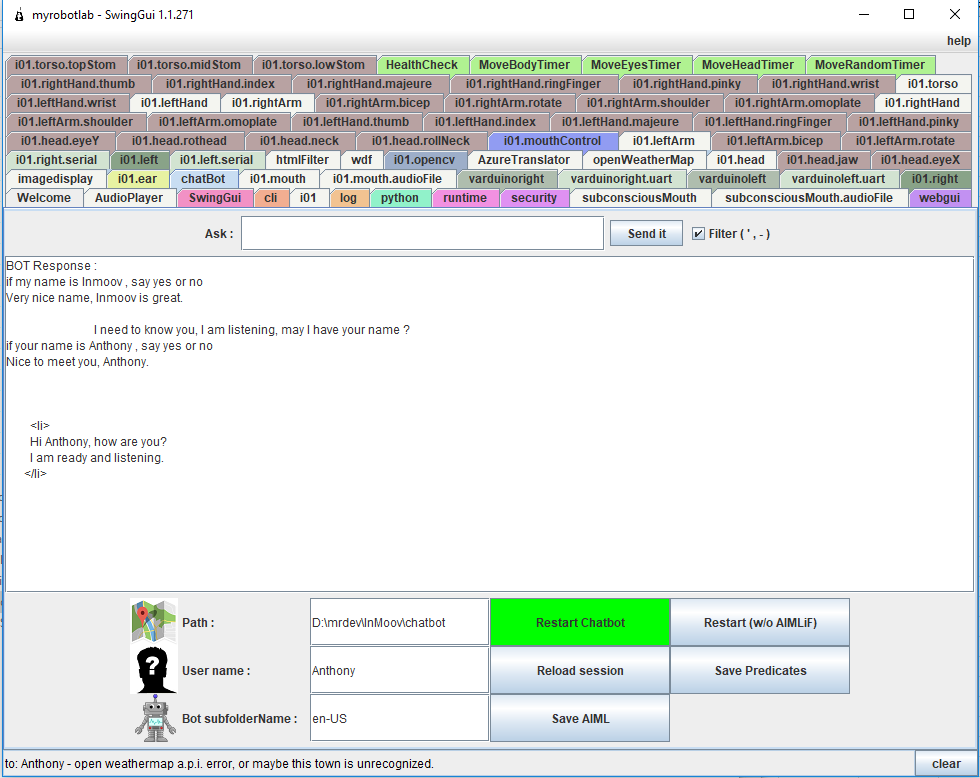Toggle the Filter ( ' , - ) checkbox
The height and width of the screenshot is (778, 980).
pos(697,233)
